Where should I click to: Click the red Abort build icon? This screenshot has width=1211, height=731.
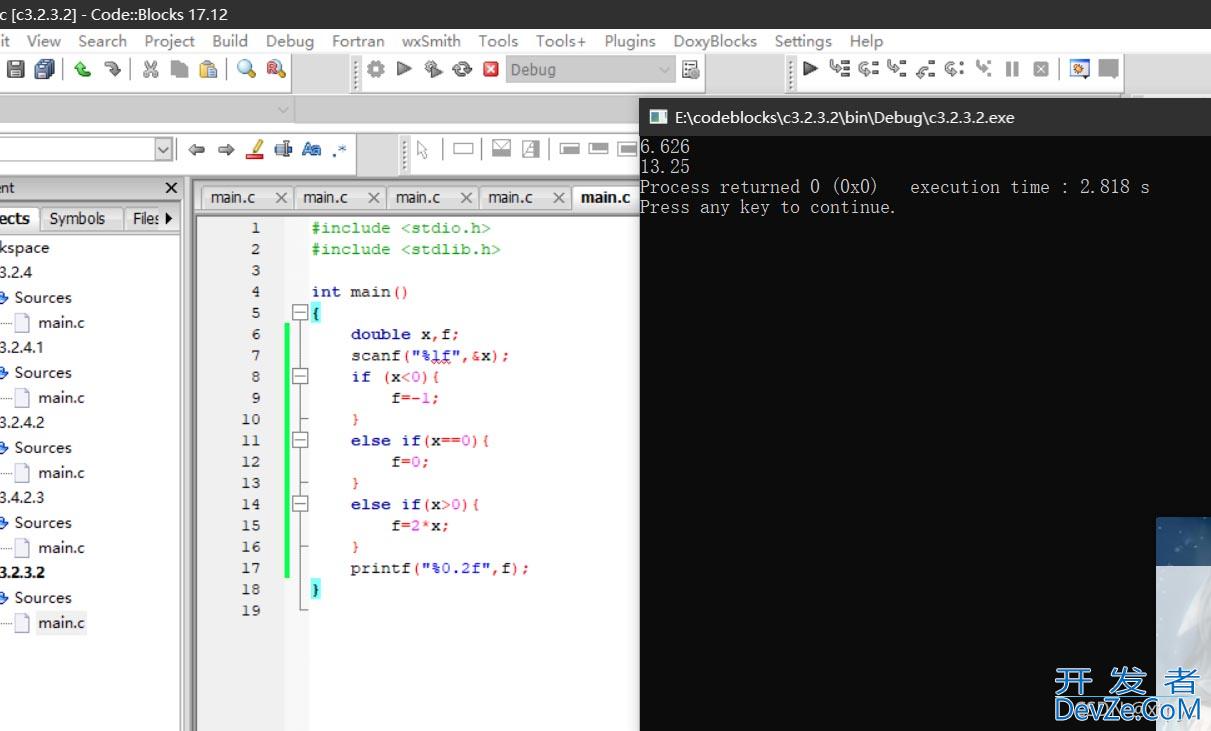click(x=491, y=69)
